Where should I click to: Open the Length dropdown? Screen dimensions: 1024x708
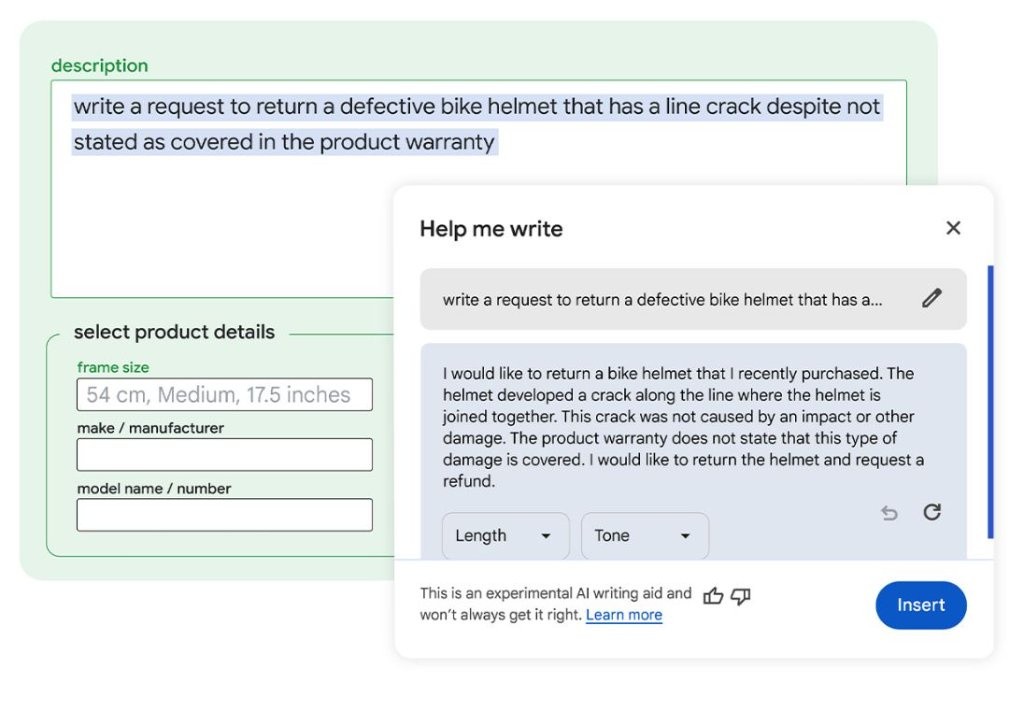[x=505, y=536]
